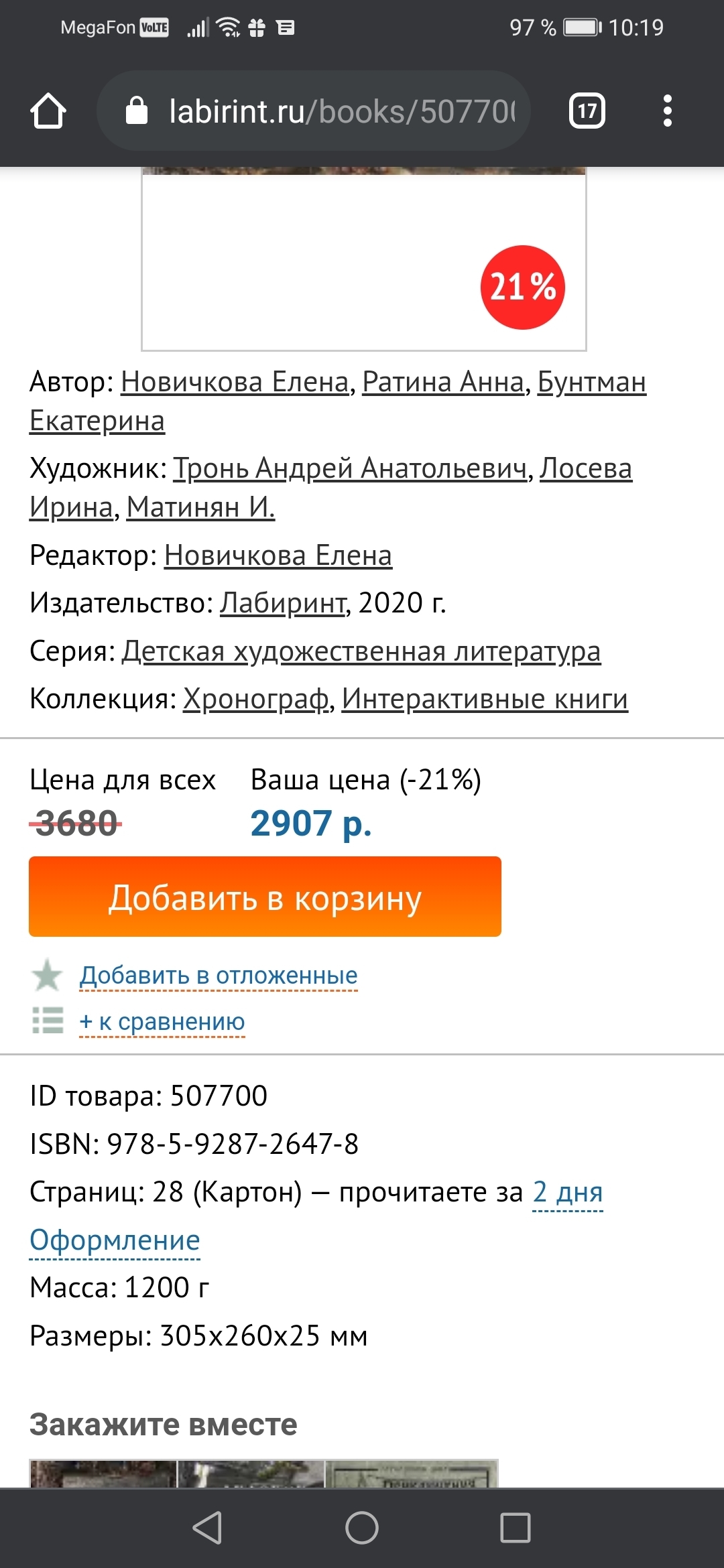Open author Ратина Анна page
Image resolution: width=724 pixels, height=1568 pixels.
click(x=442, y=382)
